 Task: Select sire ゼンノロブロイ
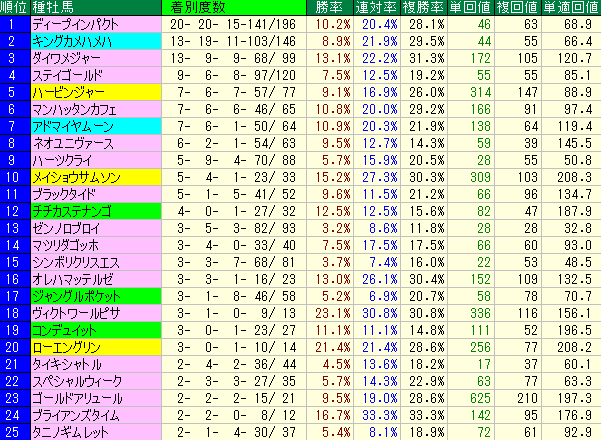(96, 228)
